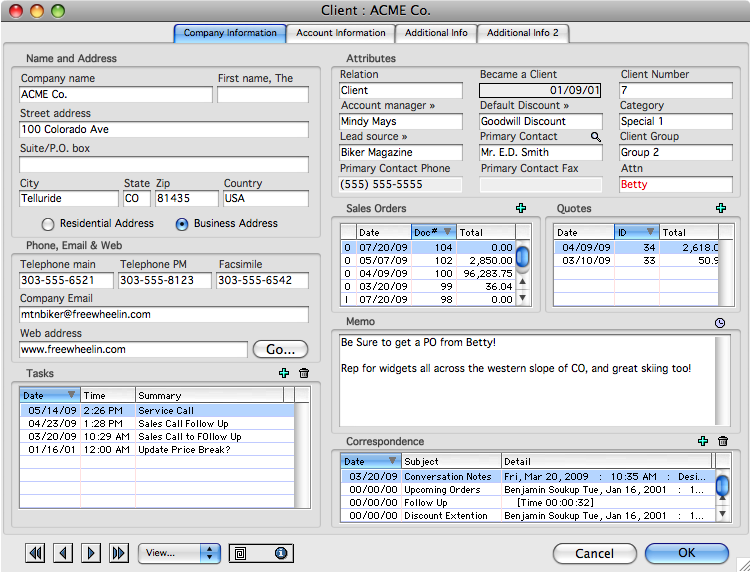The height and width of the screenshot is (574, 751).
Task: Add a new sales order with plus icon
Action: coord(521,208)
